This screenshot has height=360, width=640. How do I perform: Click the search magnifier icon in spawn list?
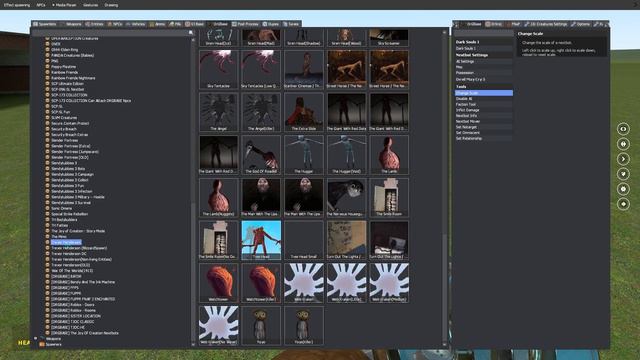(191, 33)
